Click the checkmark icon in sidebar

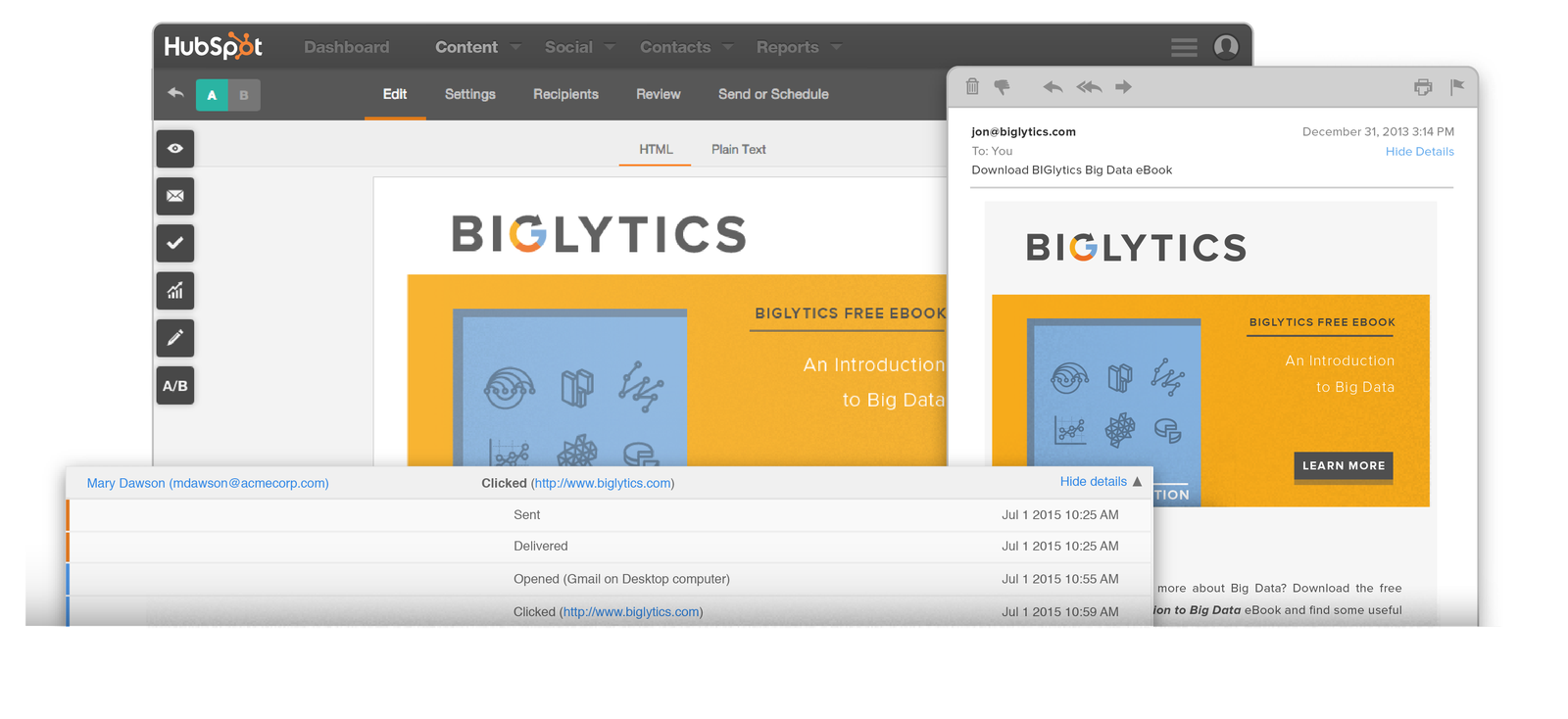175,243
